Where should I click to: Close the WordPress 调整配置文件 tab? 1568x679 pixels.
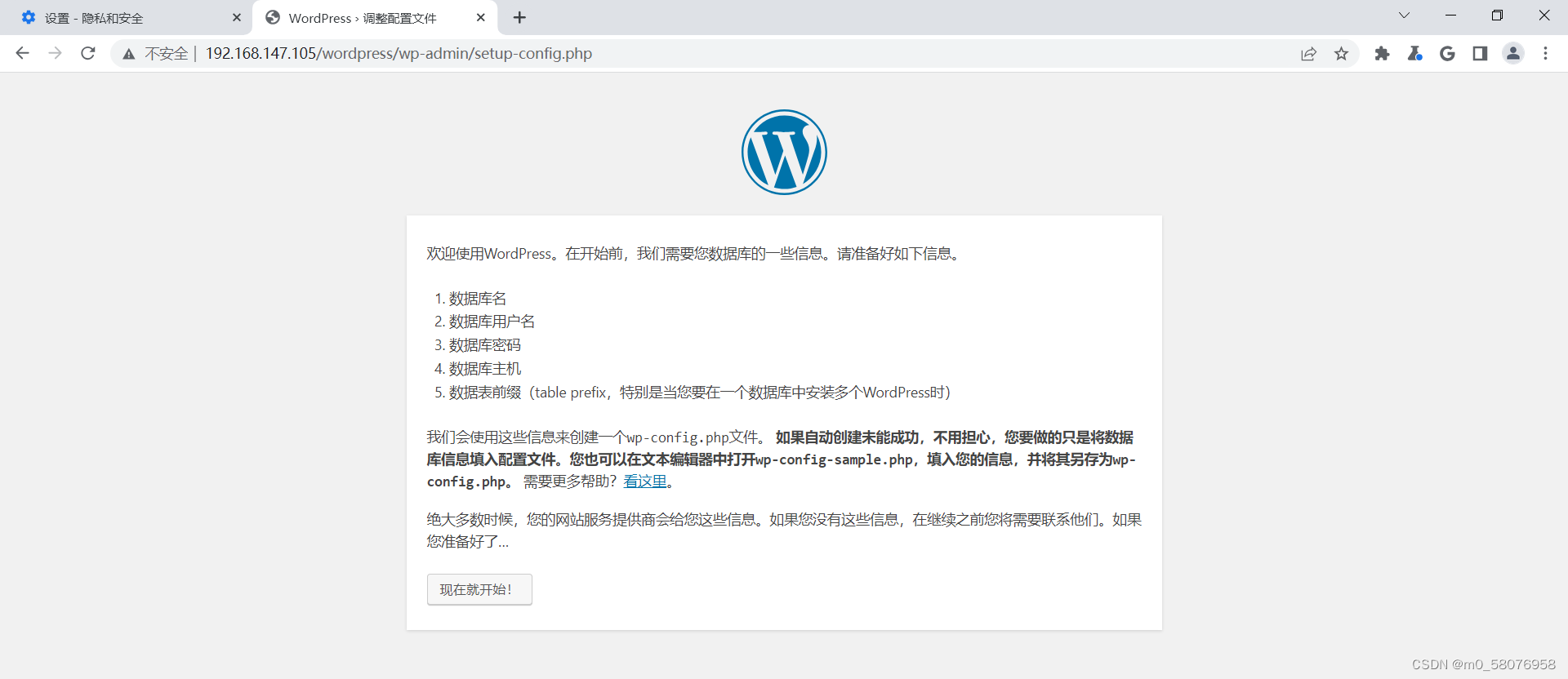click(480, 17)
